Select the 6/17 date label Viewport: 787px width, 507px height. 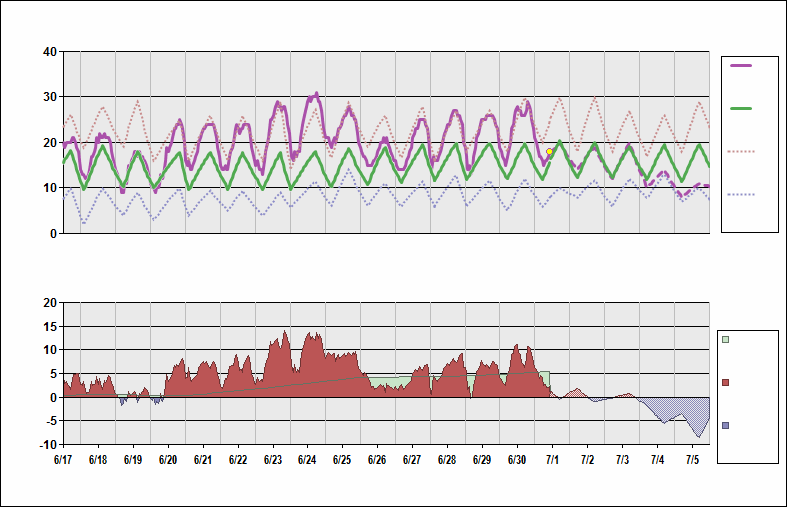[x=62, y=460]
